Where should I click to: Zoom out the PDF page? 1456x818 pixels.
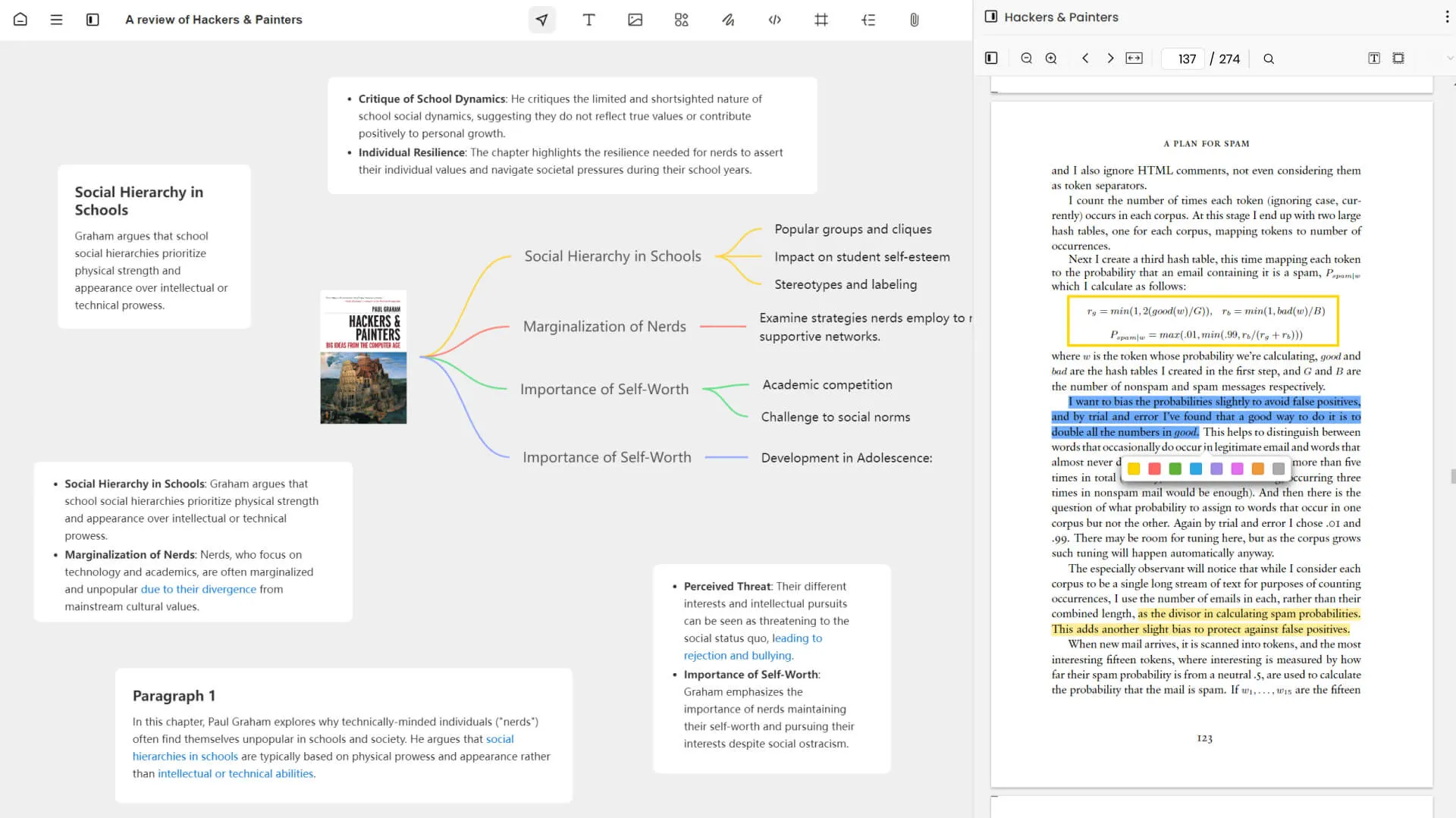pyautogui.click(x=1026, y=58)
